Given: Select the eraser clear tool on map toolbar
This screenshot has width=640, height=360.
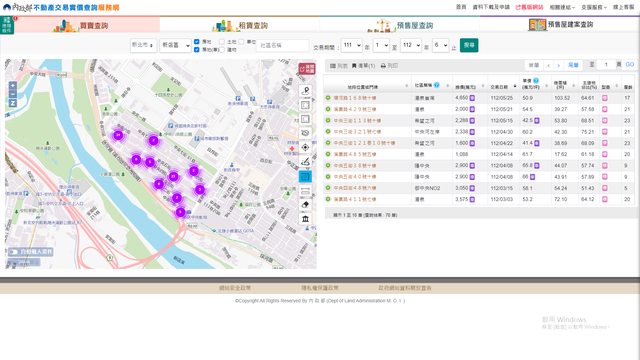Looking at the screenshot, I should [x=305, y=204].
